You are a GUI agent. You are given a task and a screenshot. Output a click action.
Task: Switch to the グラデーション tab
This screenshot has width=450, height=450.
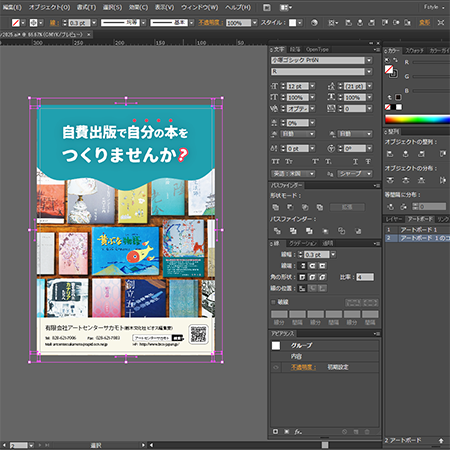(x=303, y=244)
